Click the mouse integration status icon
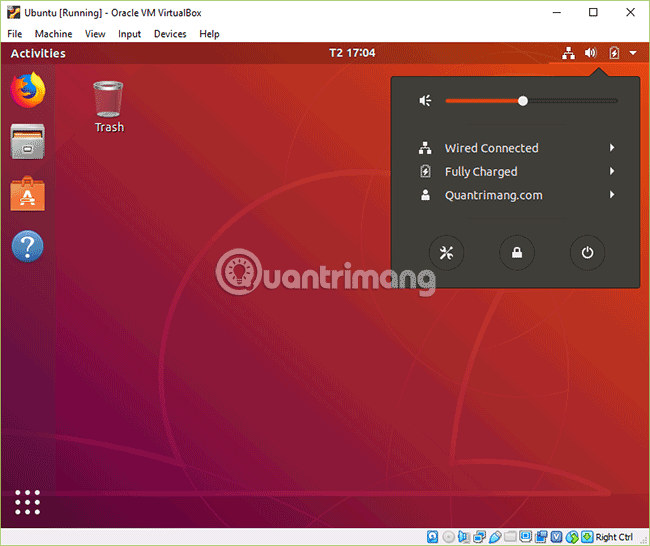 point(572,537)
